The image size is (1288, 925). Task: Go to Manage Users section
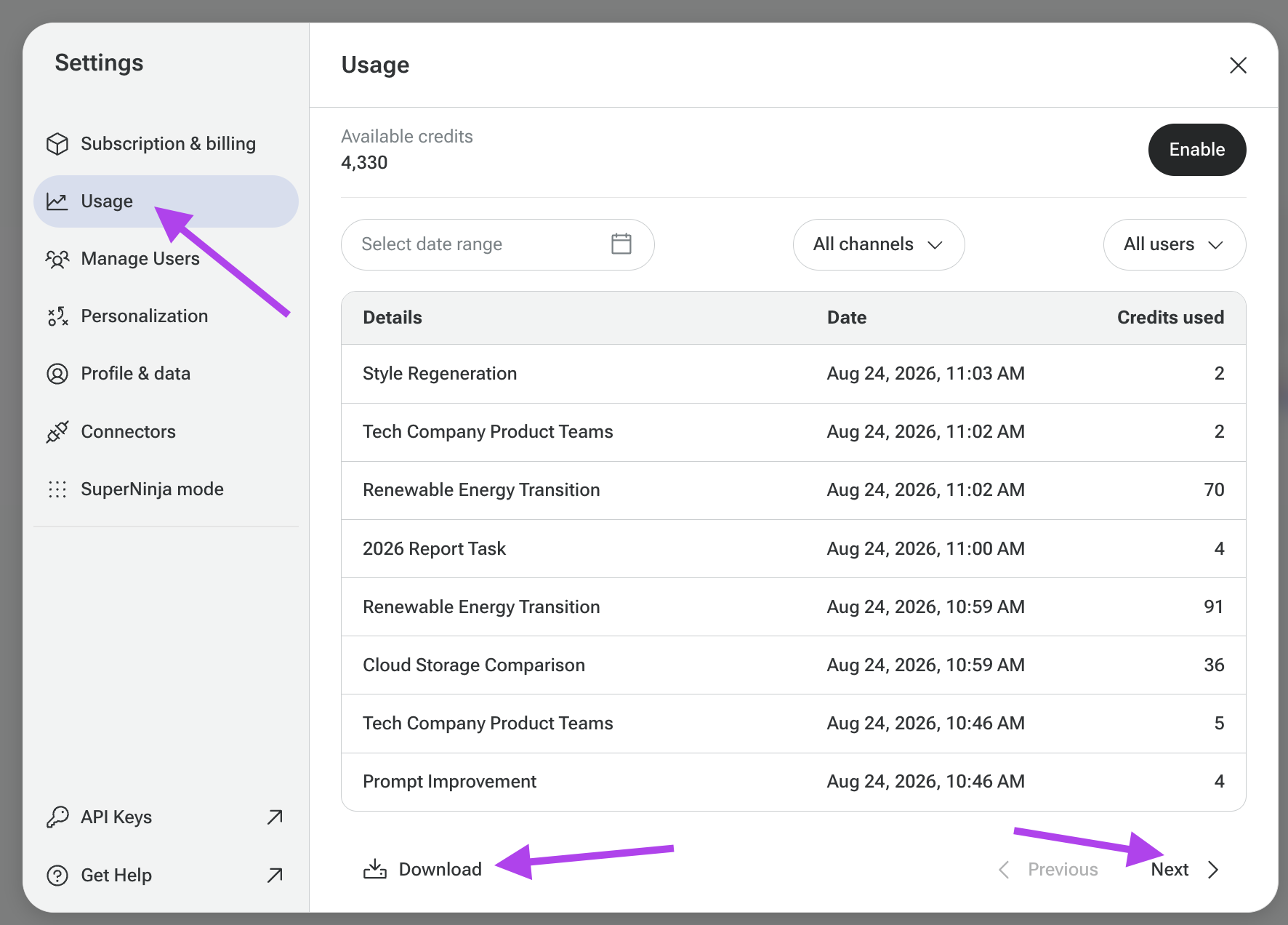click(x=166, y=259)
